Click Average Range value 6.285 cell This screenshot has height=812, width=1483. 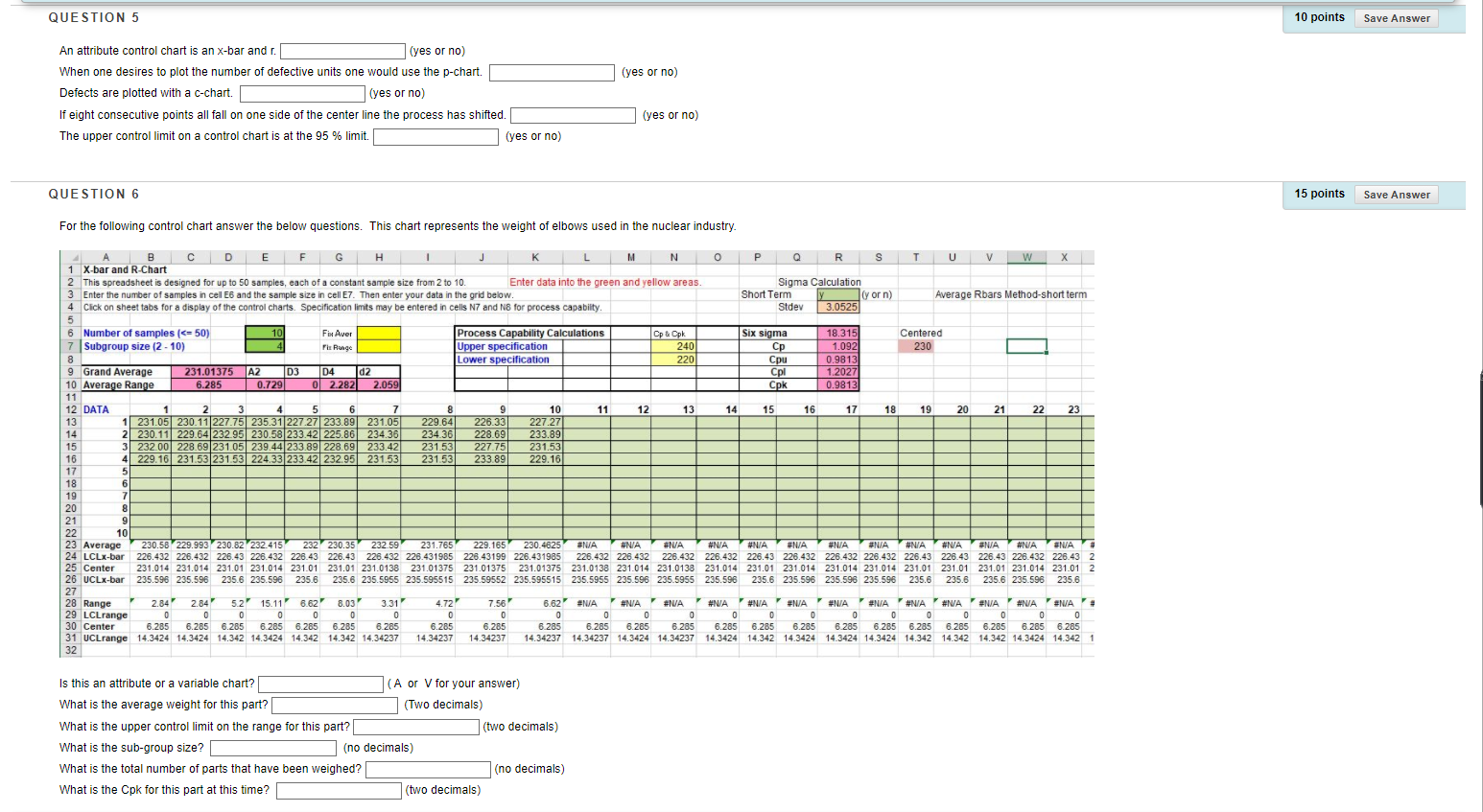click(208, 384)
